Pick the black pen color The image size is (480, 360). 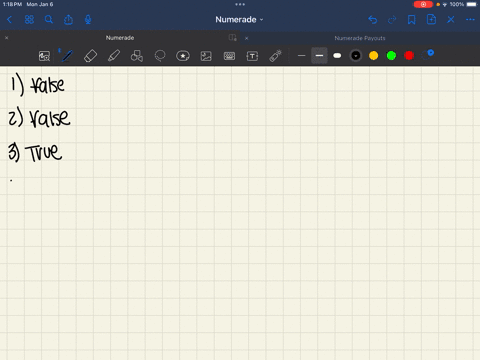click(356, 56)
